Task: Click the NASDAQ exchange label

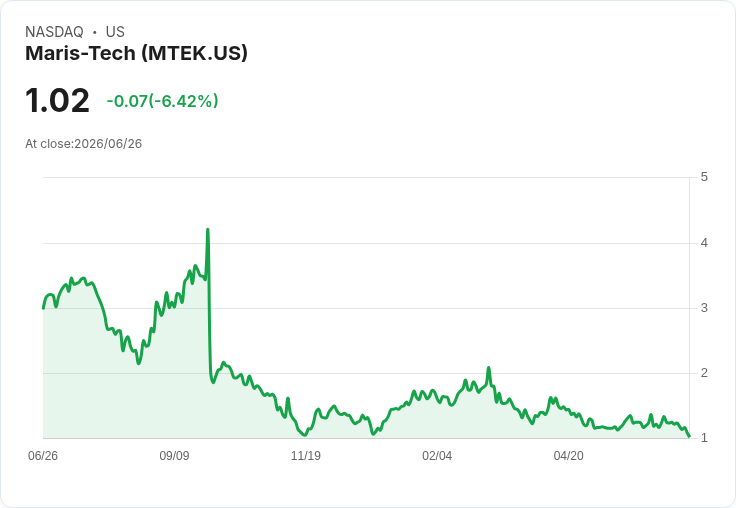Action: 54,32
